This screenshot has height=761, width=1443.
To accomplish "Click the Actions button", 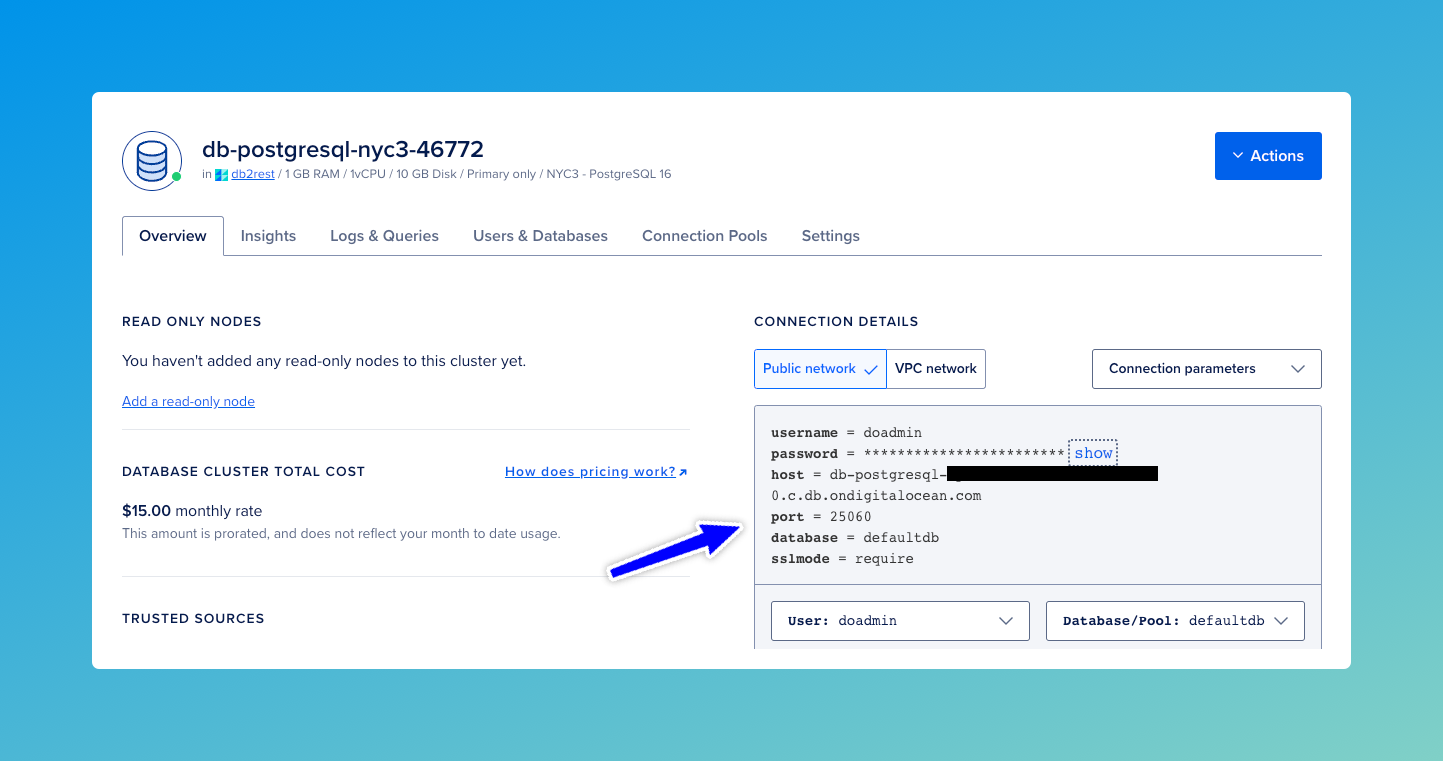I will pos(1268,155).
